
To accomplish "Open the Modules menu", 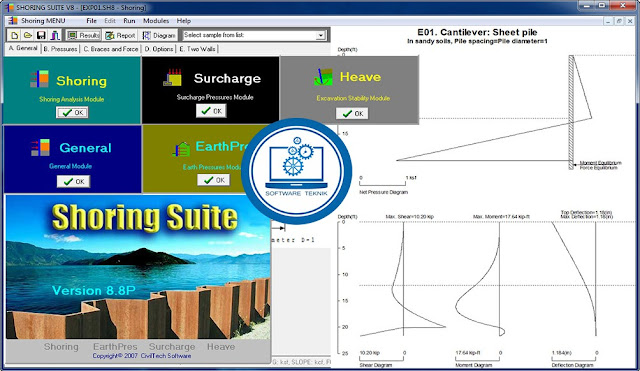I will coord(156,21).
